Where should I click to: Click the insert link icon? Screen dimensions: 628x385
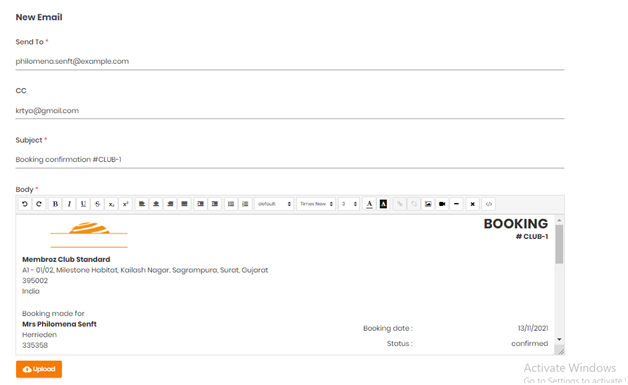pyautogui.click(x=400, y=204)
